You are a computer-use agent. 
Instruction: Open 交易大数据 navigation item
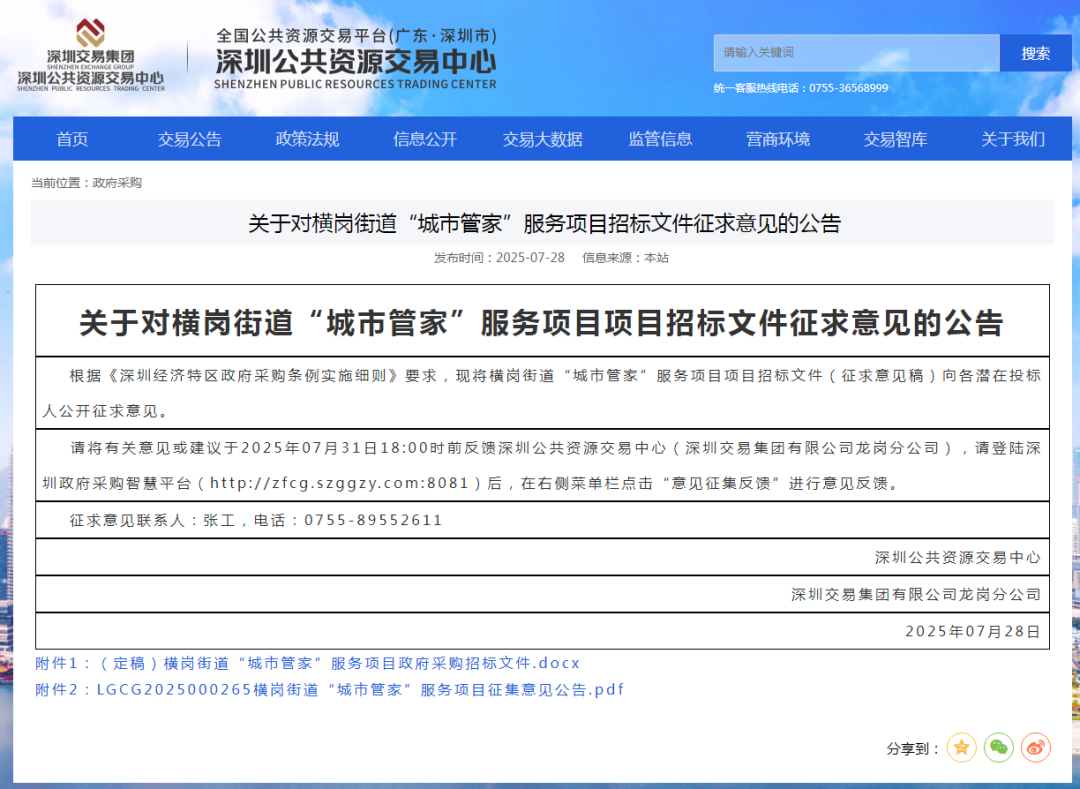click(x=542, y=139)
